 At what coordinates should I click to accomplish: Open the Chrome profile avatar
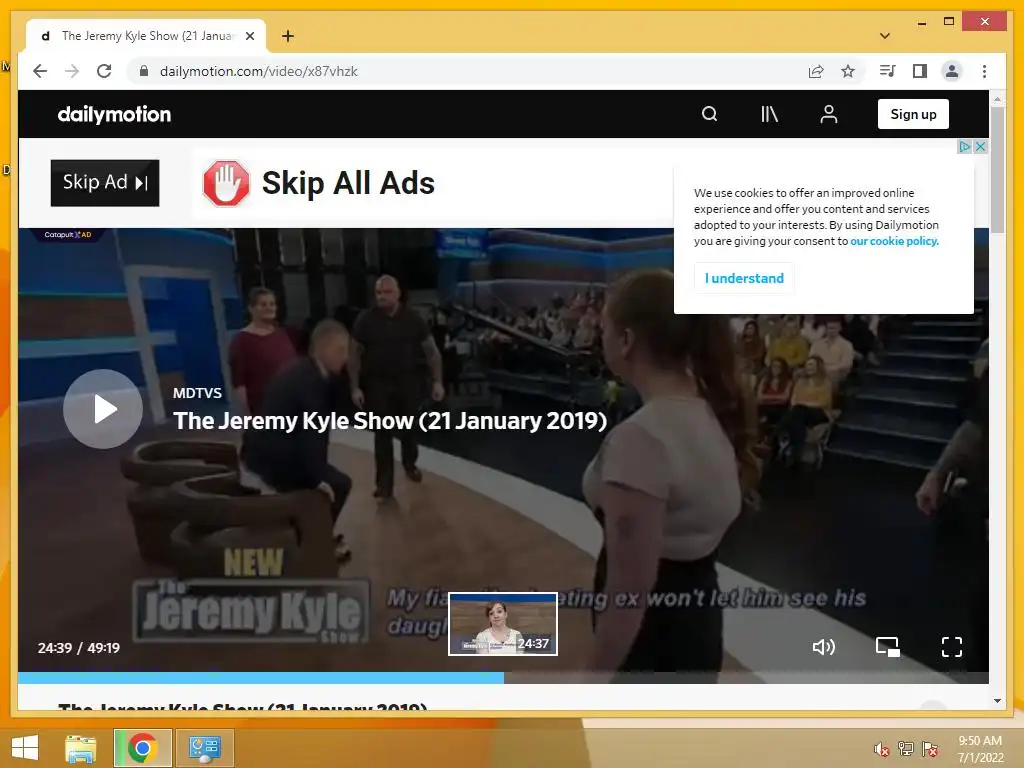coord(952,71)
